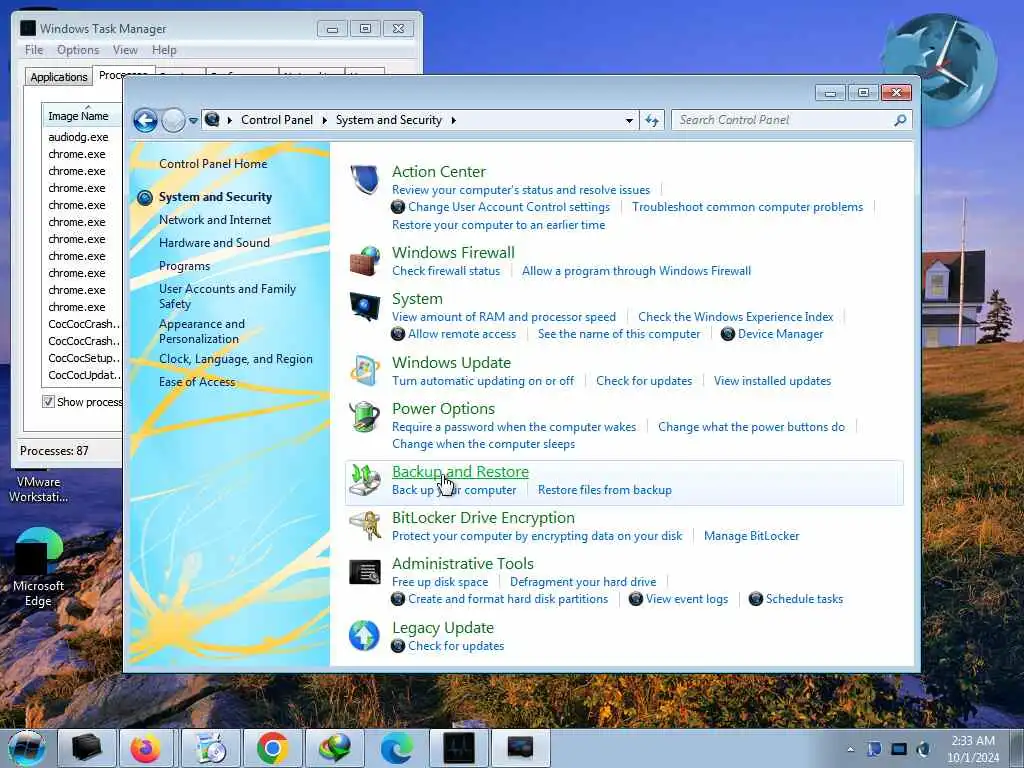Open Programs category in sidebar

pyautogui.click(x=184, y=266)
